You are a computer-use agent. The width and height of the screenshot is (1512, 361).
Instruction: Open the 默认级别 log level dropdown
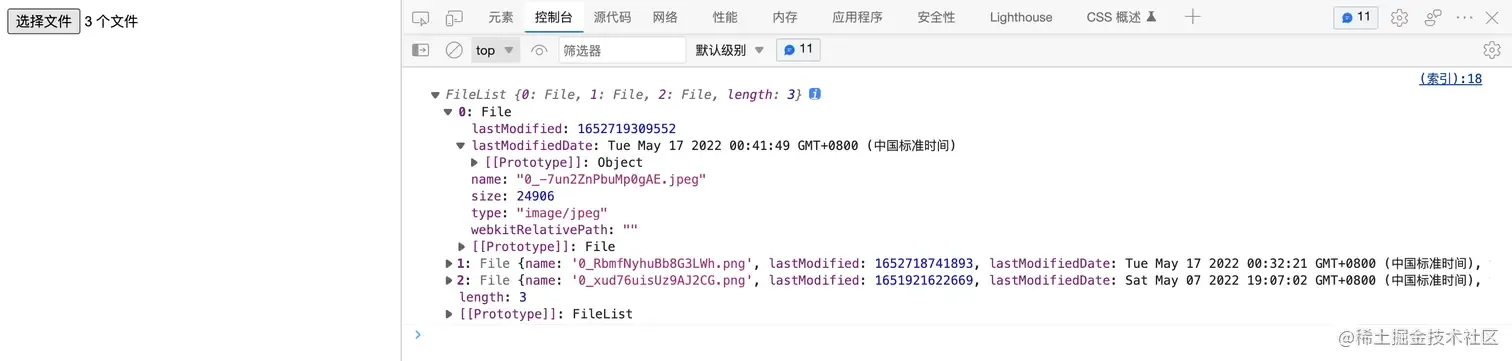coord(730,50)
